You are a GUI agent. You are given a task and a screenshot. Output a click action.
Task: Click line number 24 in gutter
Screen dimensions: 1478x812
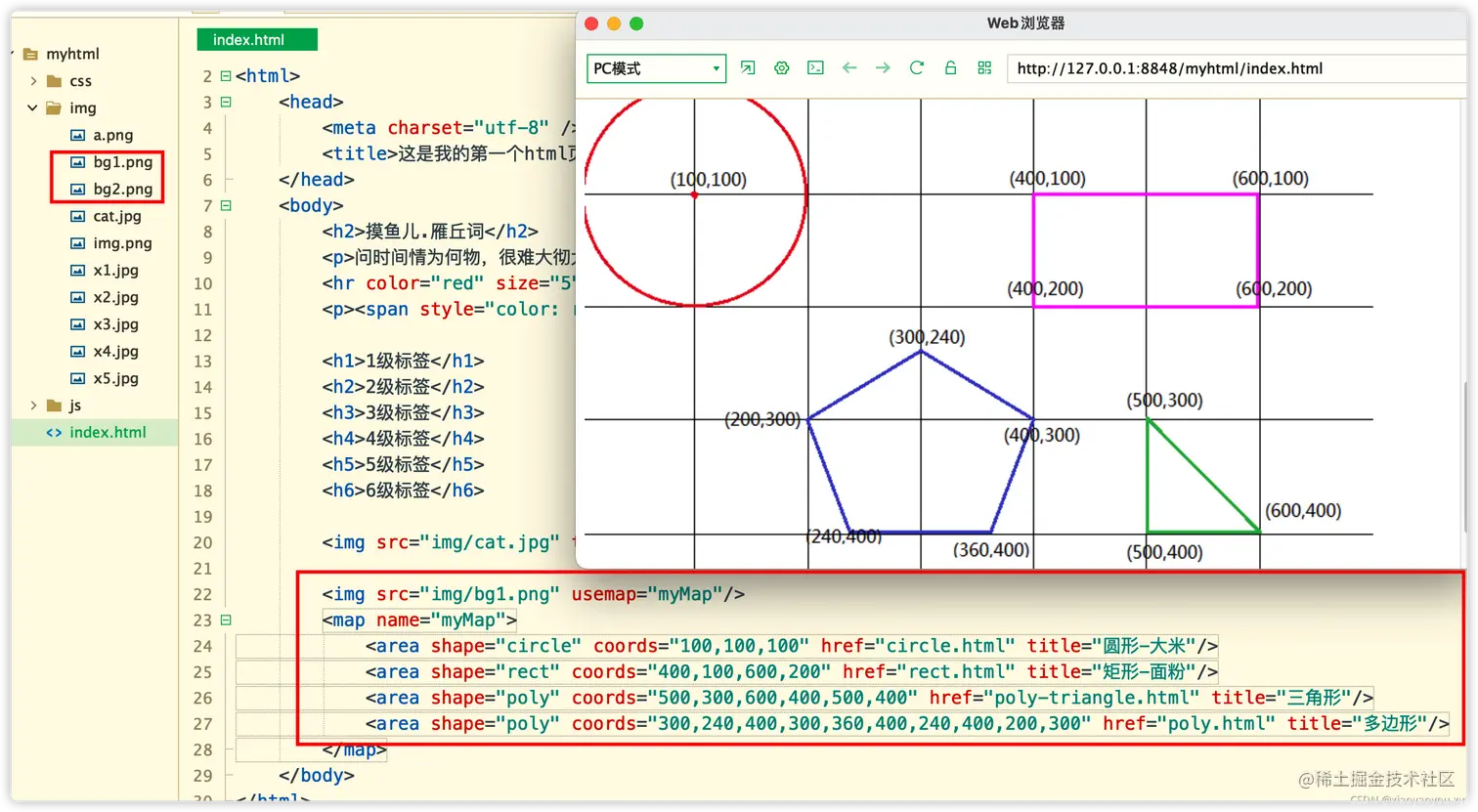(x=202, y=646)
